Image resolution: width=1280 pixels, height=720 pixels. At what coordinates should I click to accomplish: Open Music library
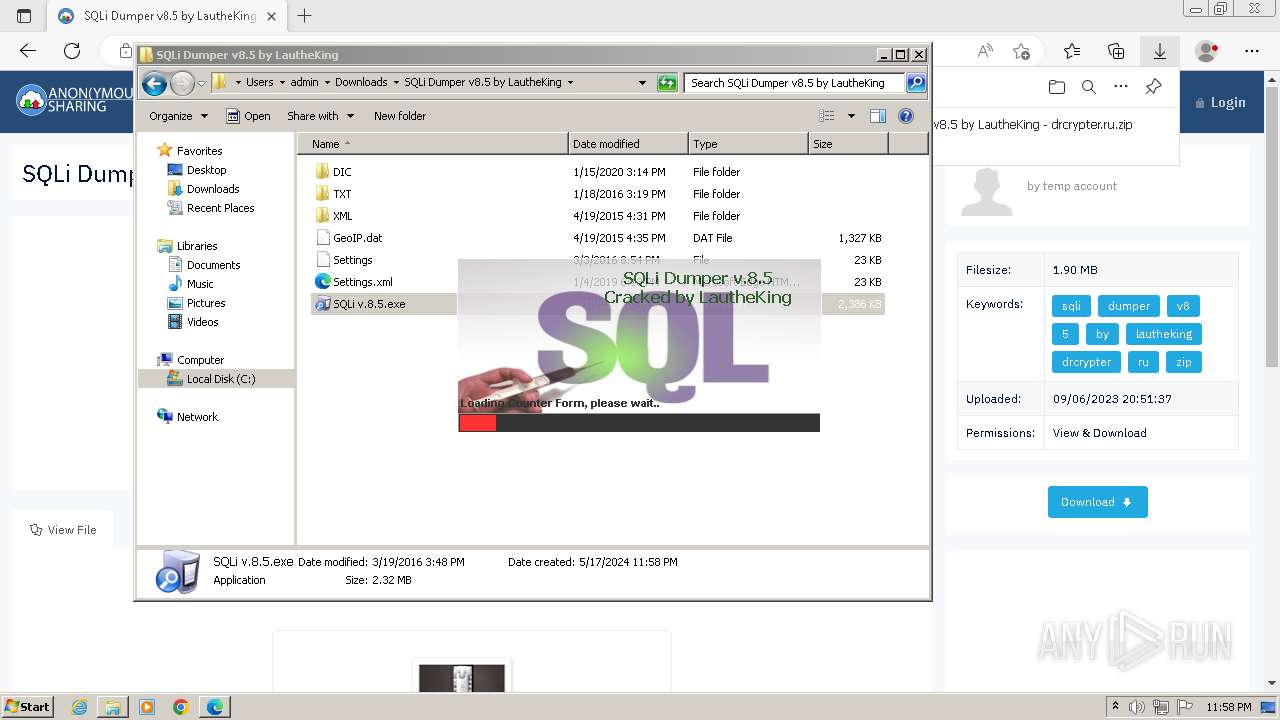(x=200, y=284)
